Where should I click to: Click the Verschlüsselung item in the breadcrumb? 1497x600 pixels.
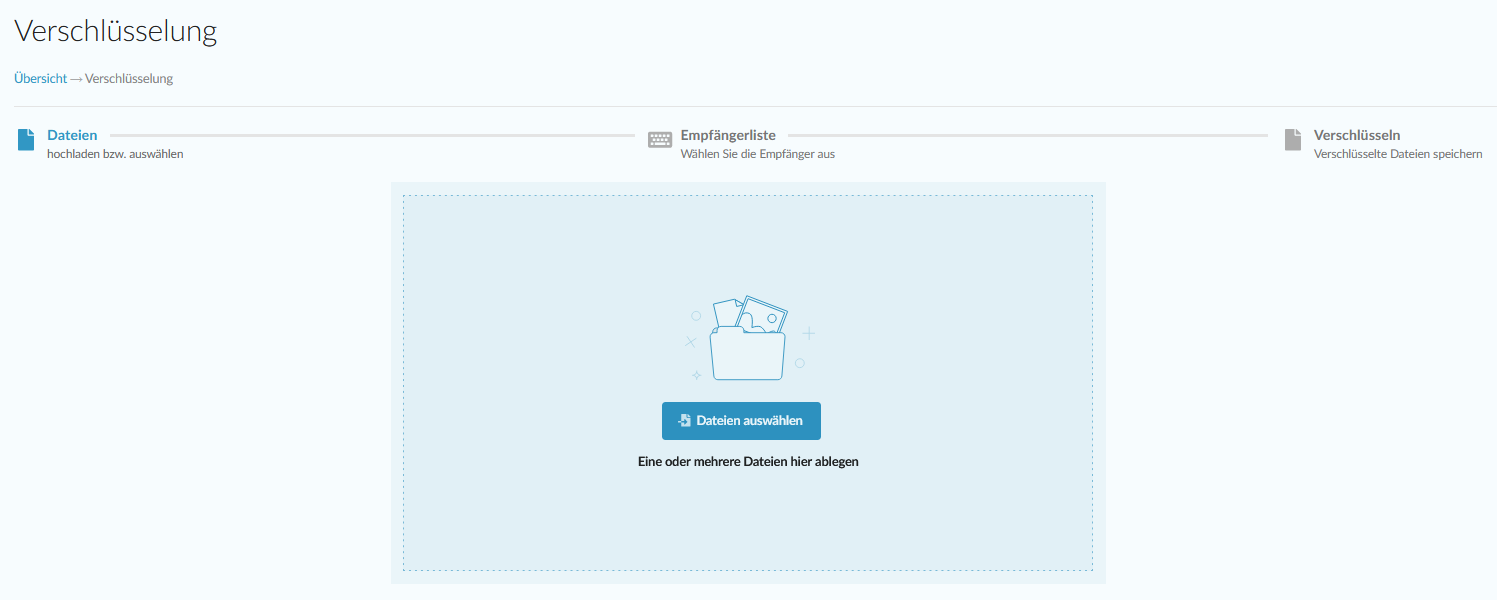[129, 79]
